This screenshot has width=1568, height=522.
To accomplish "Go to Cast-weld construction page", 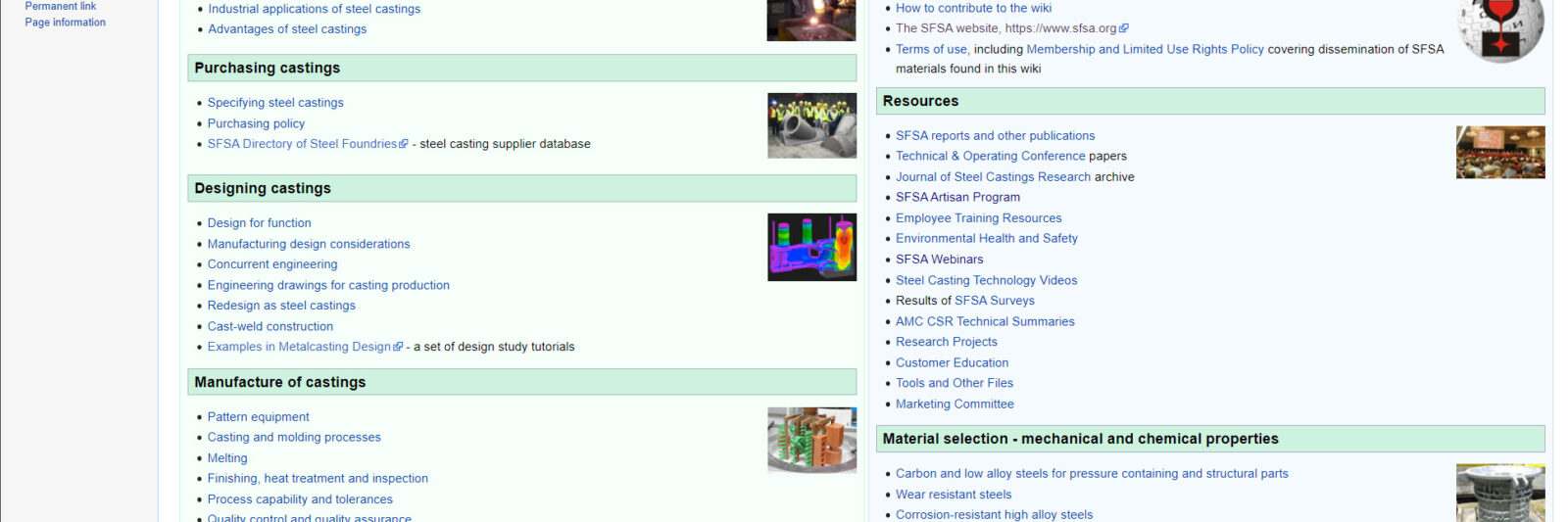I will pyautogui.click(x=270, y=326).
